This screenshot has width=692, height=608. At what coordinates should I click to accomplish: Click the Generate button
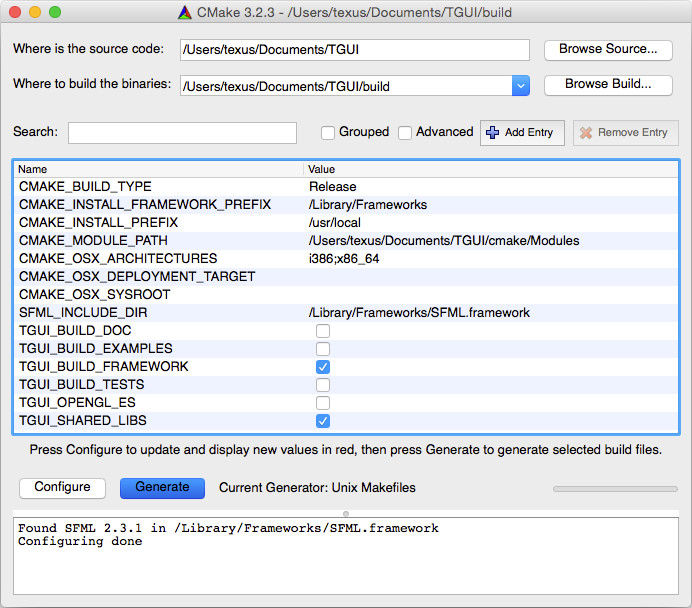162,488
